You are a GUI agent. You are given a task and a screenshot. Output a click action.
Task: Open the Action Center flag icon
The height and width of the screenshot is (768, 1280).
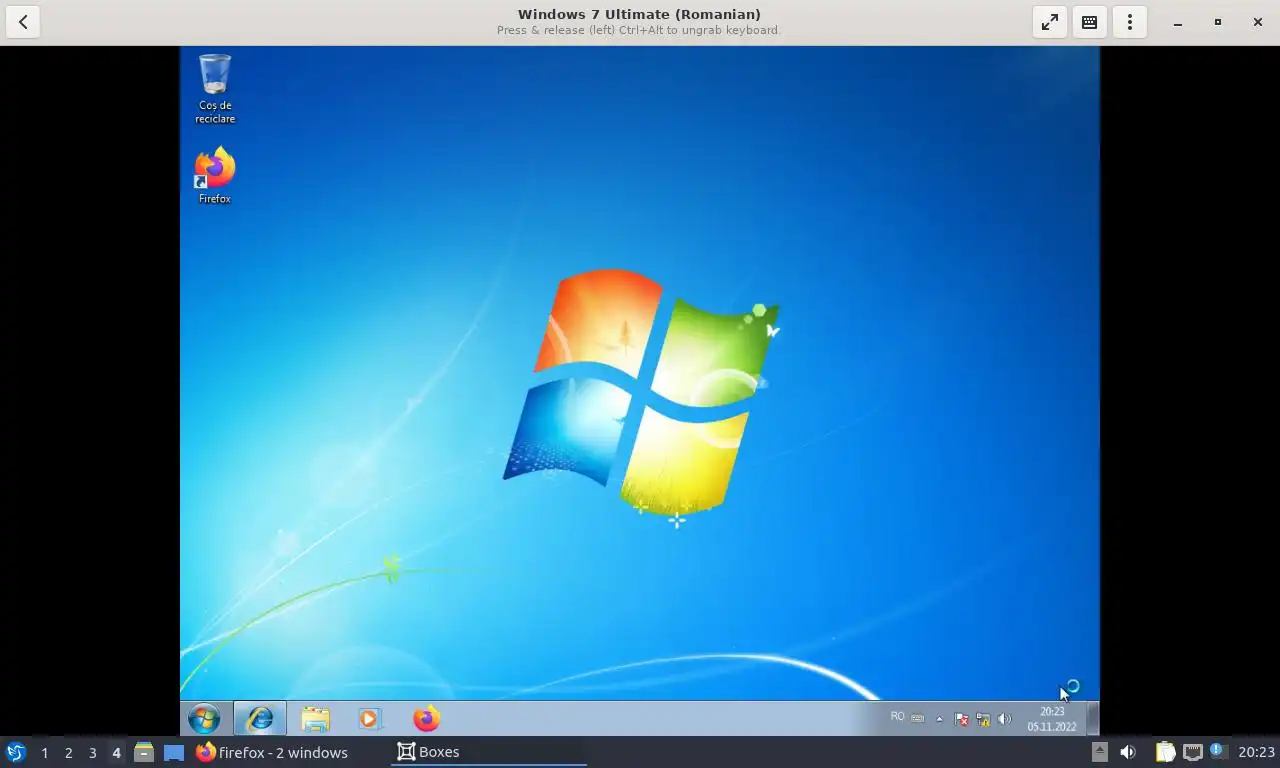click(961, 719)
